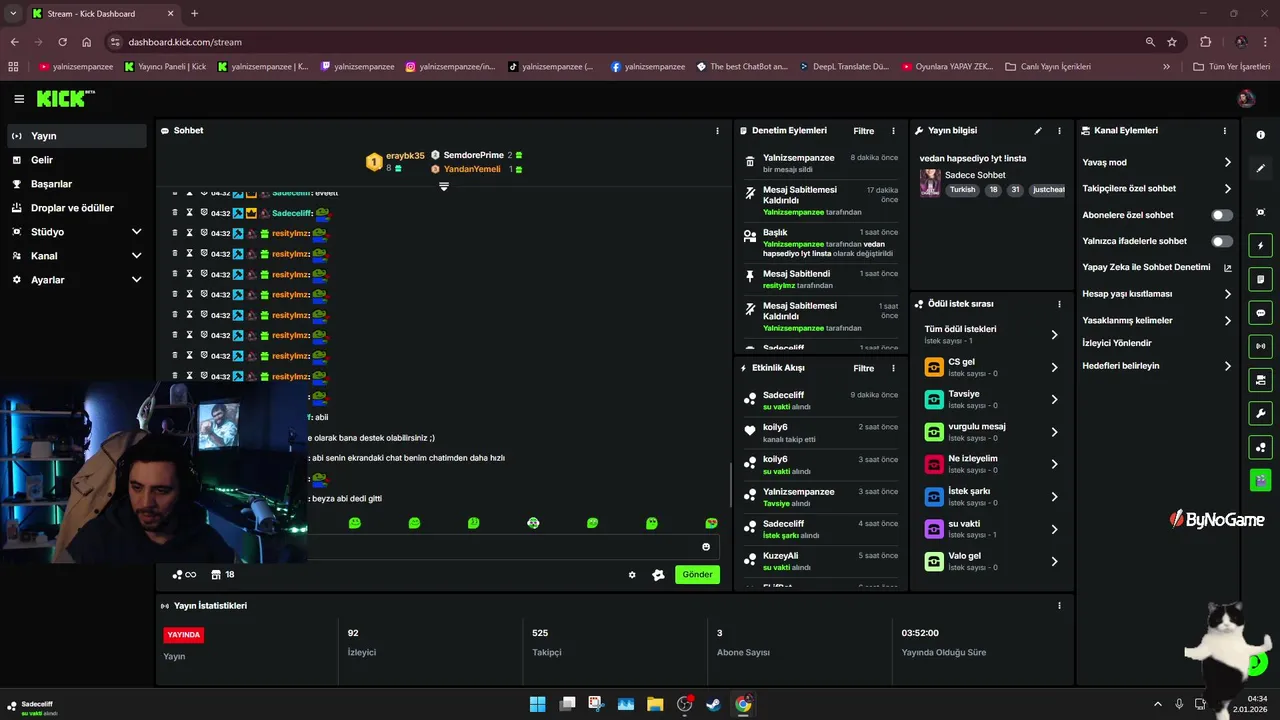Click the pencil icon in right rail
Screen dimensions: 1280x720
click(1260, 168)
